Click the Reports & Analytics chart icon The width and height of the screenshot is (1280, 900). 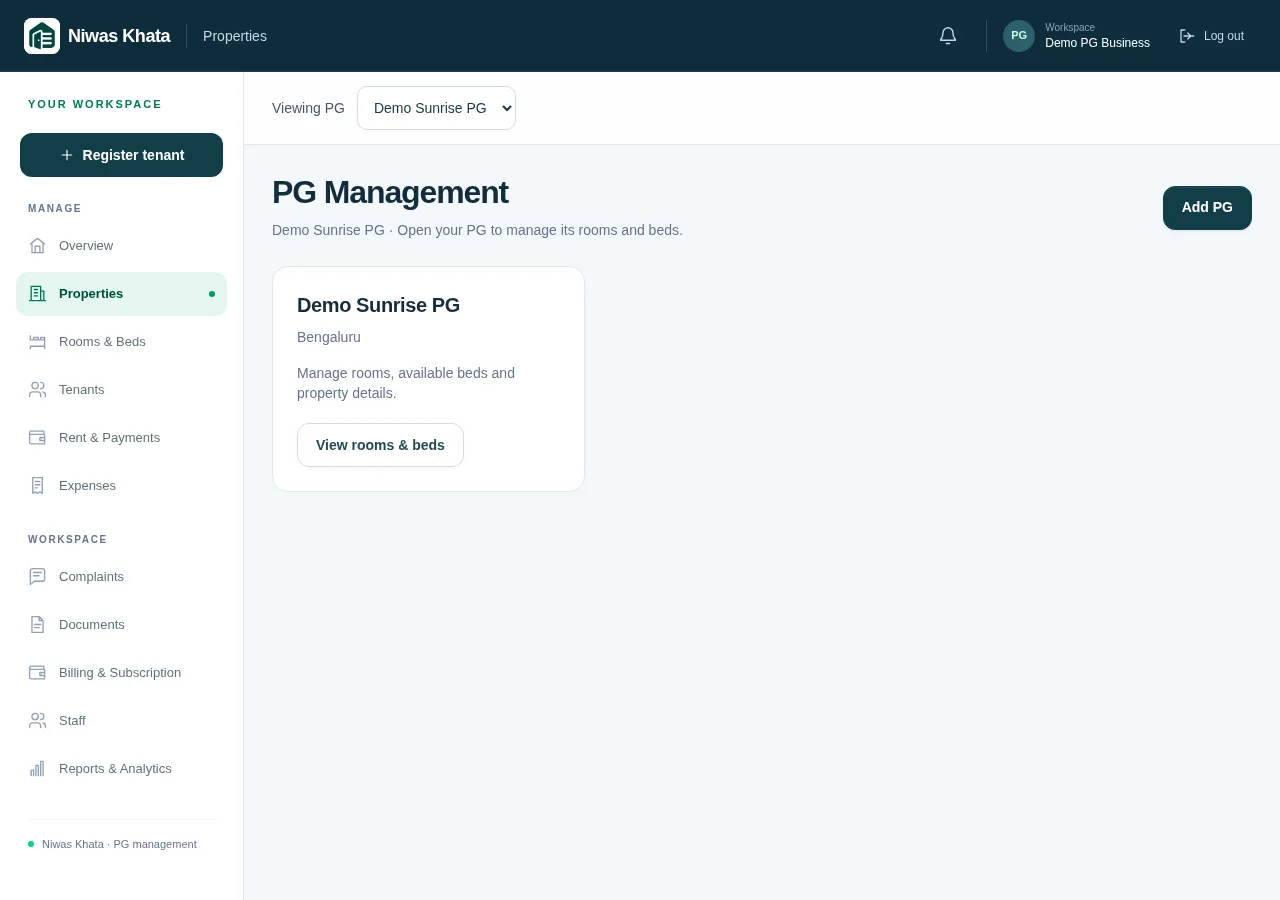click(37, 768)
